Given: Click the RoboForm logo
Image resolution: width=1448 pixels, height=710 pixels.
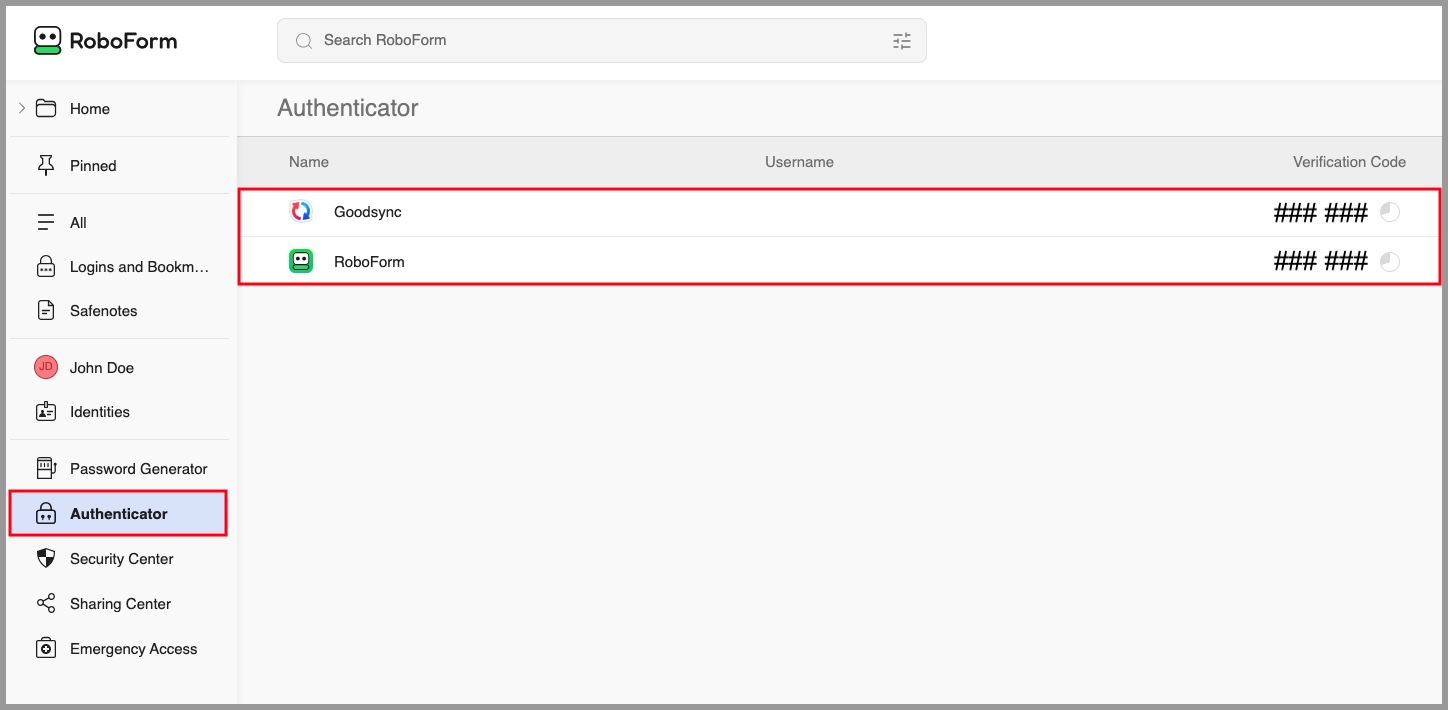Looking at the screenshot, I should [x=105, y=40].
